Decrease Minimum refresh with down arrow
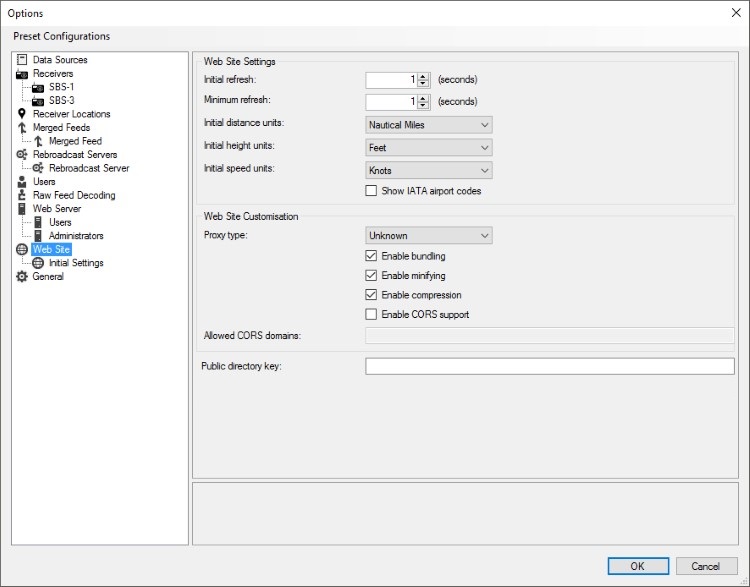Image resolution: width=750 pixels, height=587 pixels. tap(423, 105)
